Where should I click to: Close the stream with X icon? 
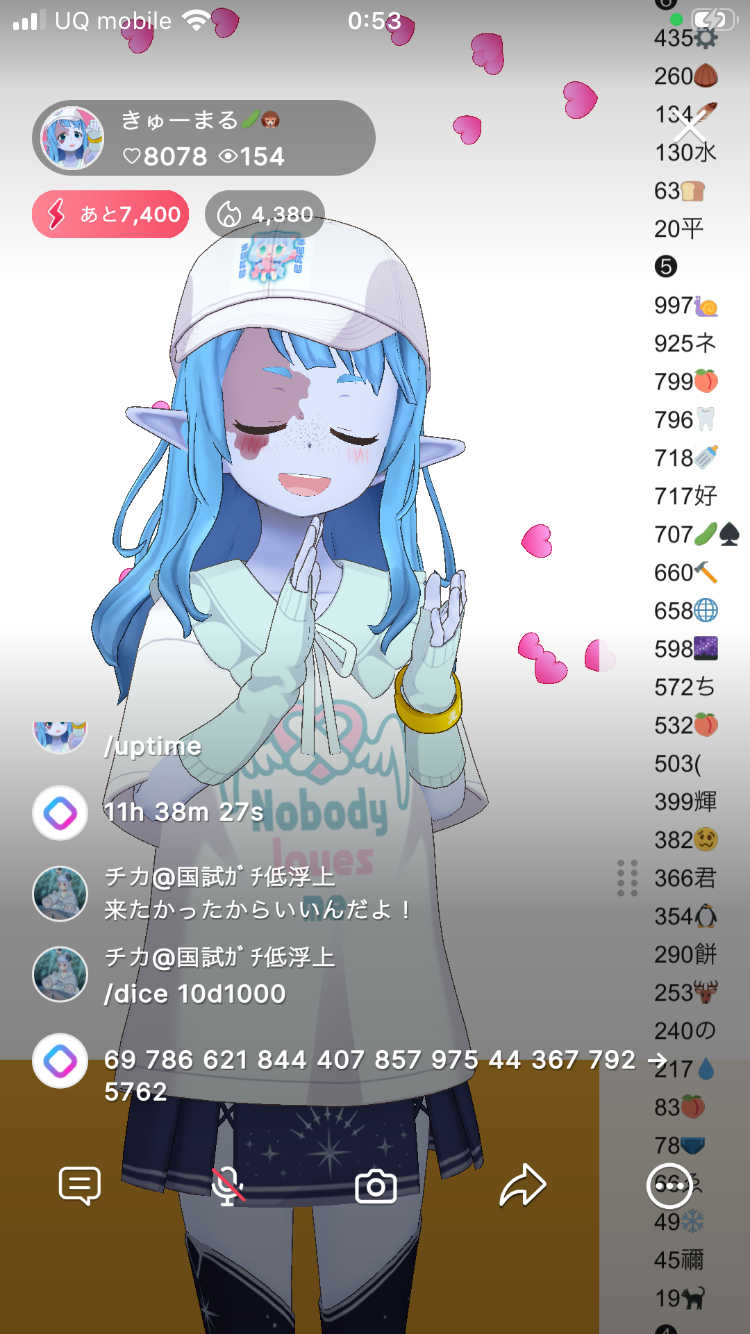[689, 129]
